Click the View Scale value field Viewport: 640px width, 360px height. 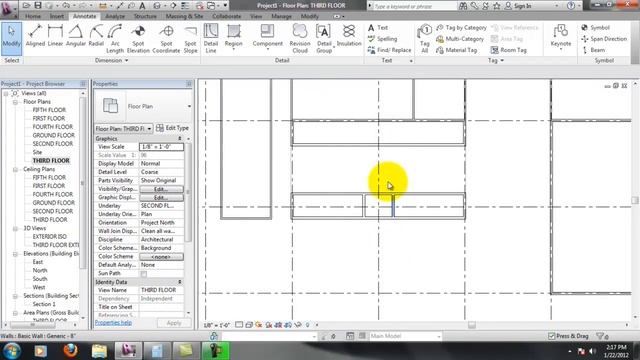click(161, 147)
